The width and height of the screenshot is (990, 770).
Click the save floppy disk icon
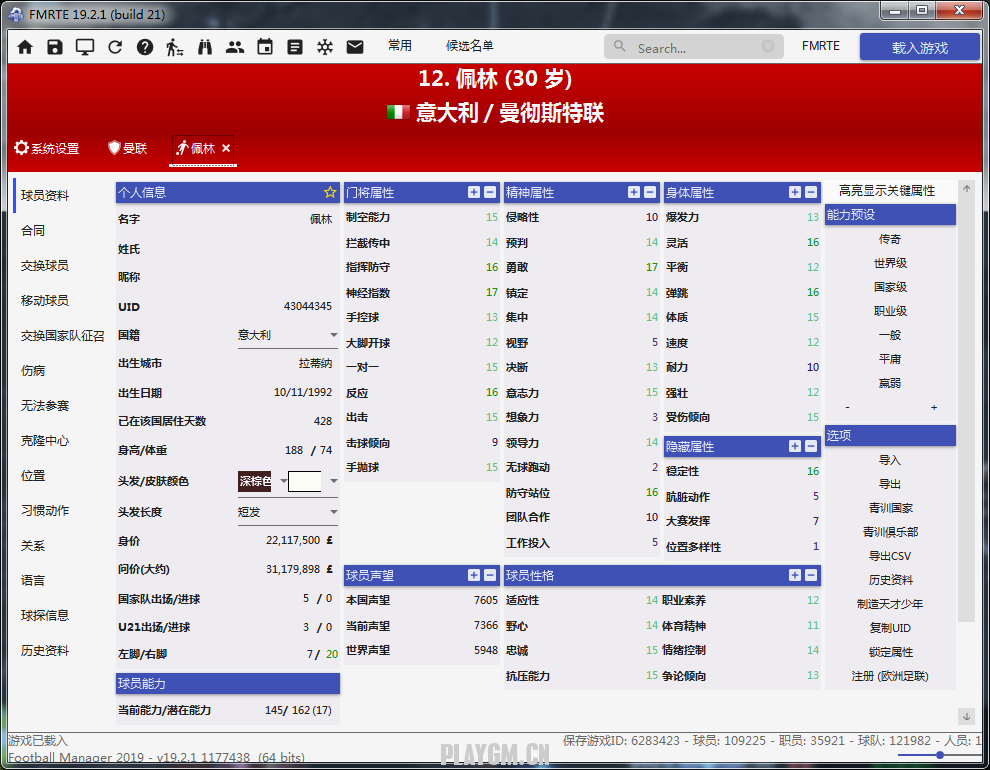[x=55, y=47]
